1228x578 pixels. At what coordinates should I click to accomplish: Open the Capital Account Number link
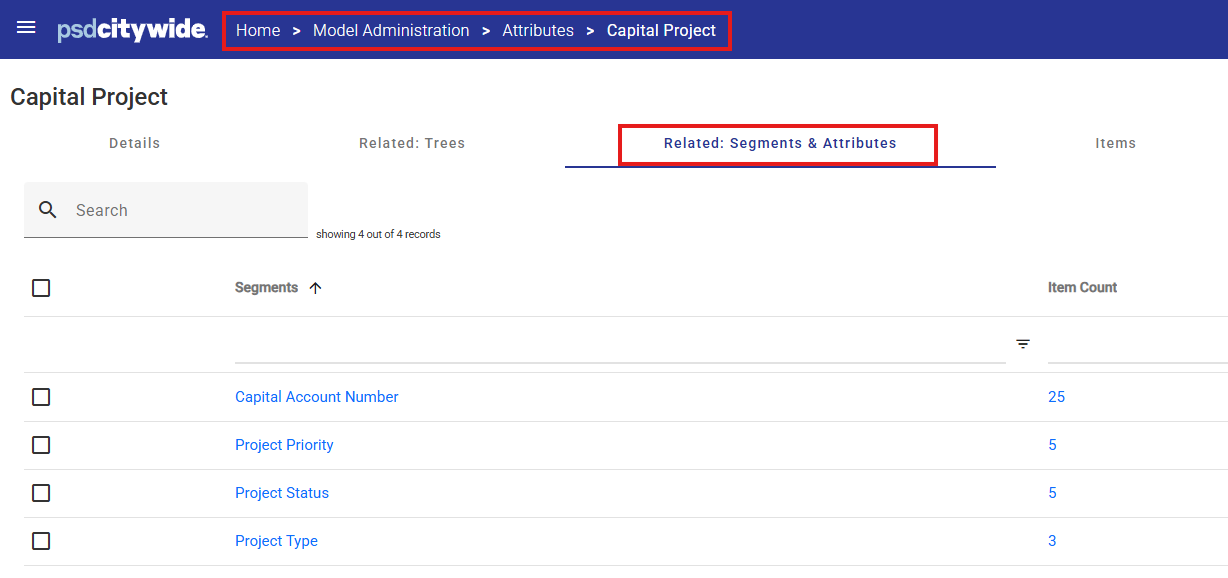coord(317,397)
